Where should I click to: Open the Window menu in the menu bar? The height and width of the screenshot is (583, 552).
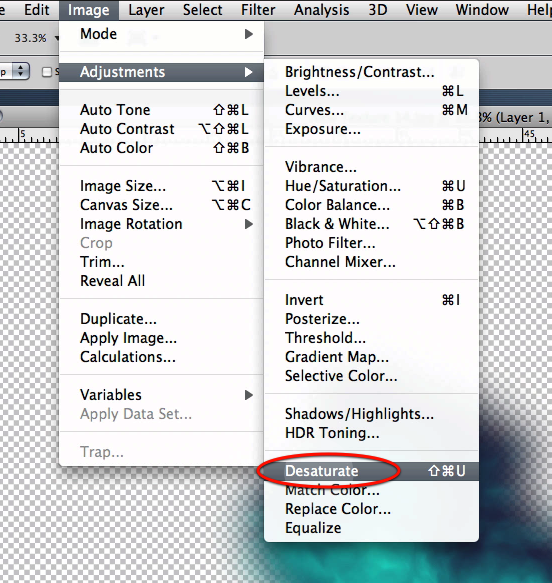[x=482, y=10]
